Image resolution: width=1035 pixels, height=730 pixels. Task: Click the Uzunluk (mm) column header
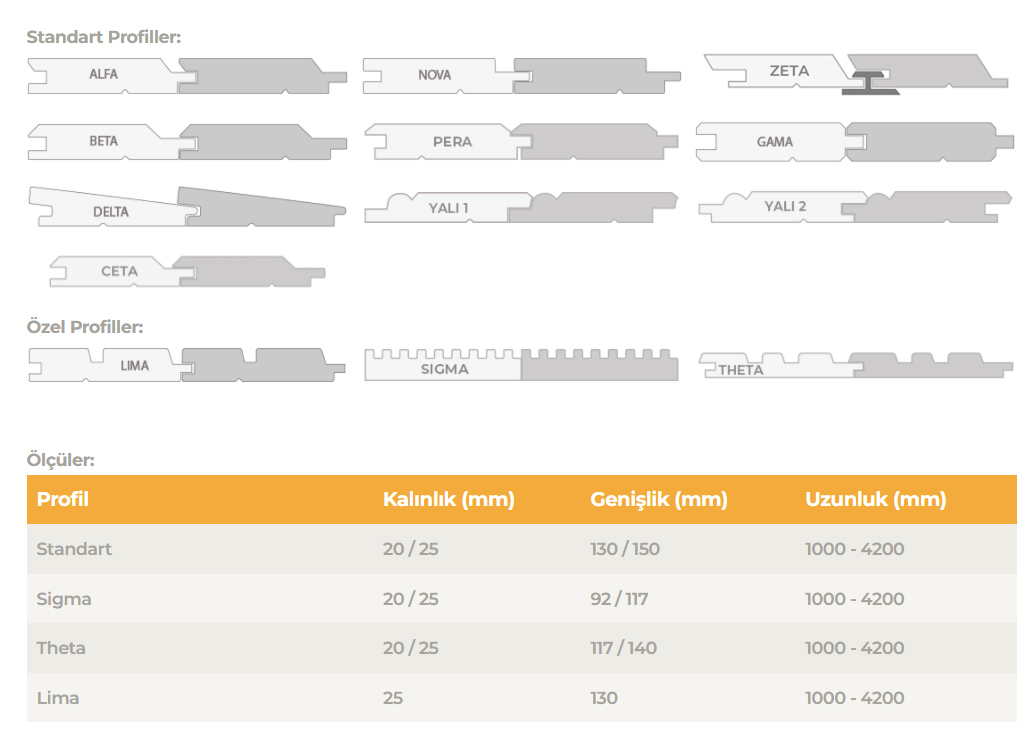875,499
